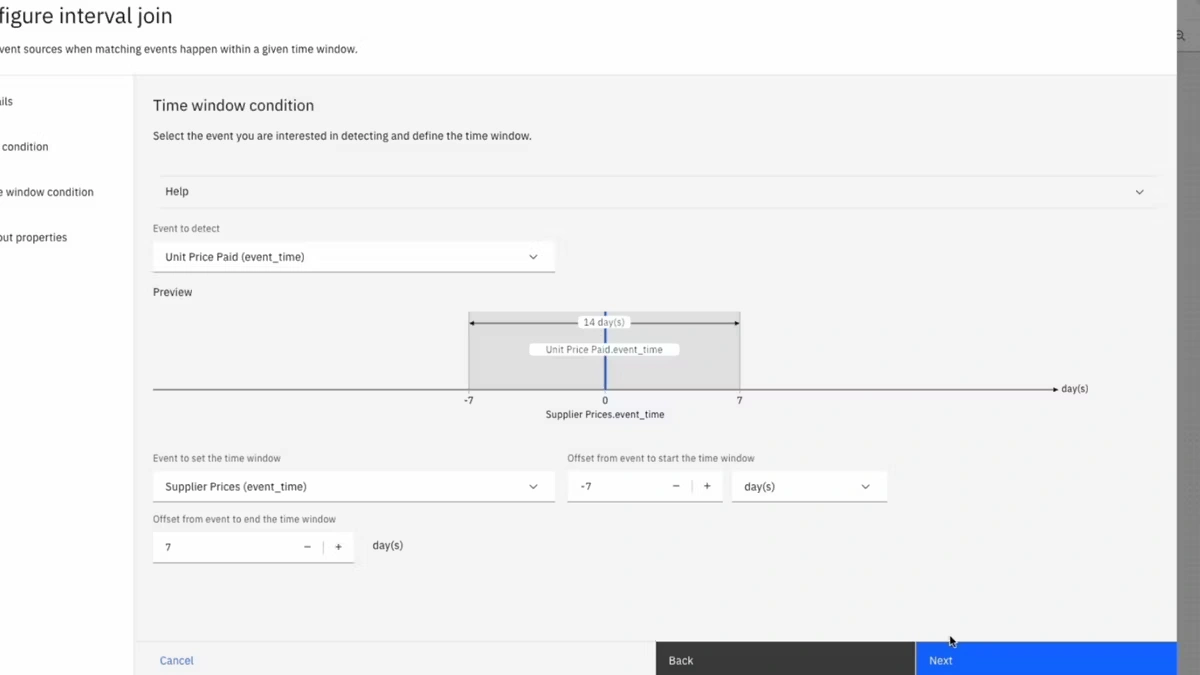This screenshot has width=1200, height=675.
Task: Click the Back button
Action: 785,660
